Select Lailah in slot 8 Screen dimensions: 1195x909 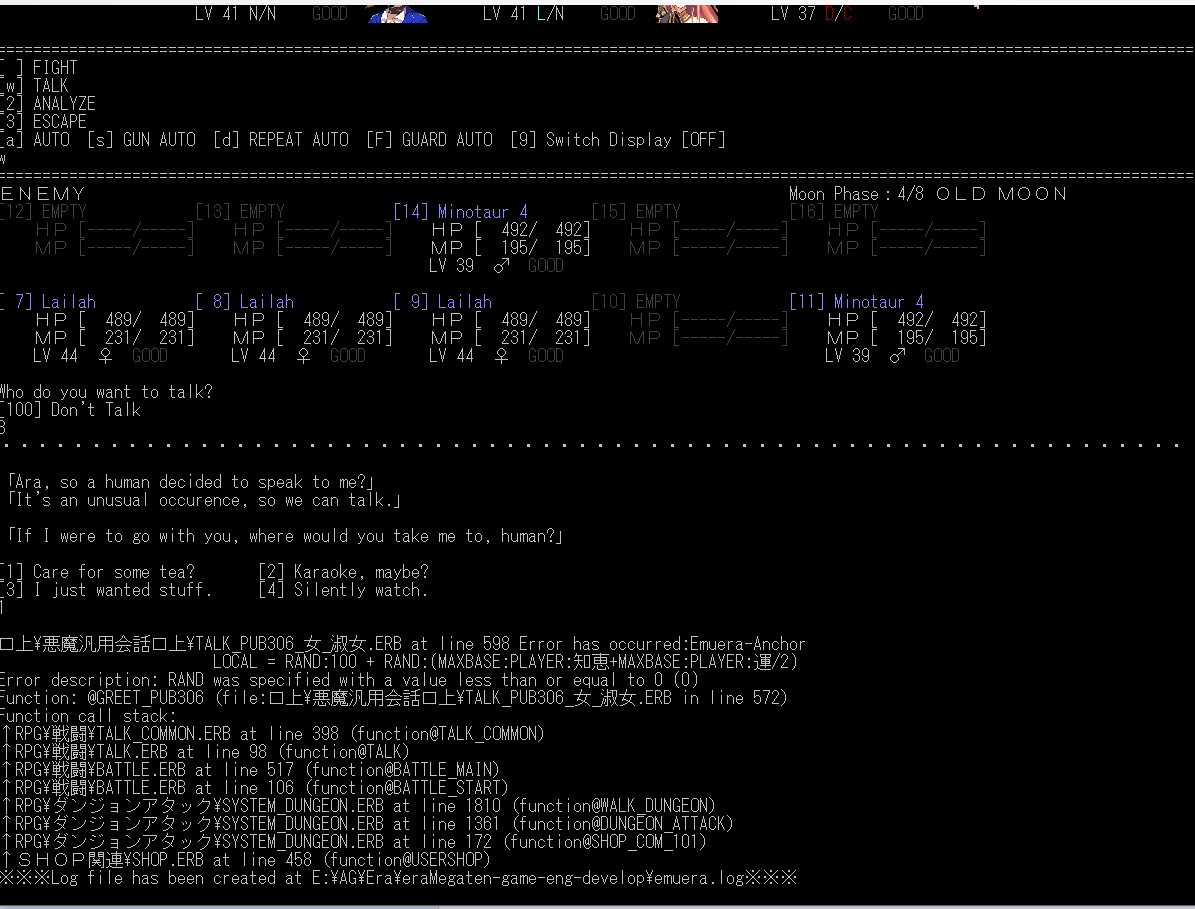click(246, 302)
